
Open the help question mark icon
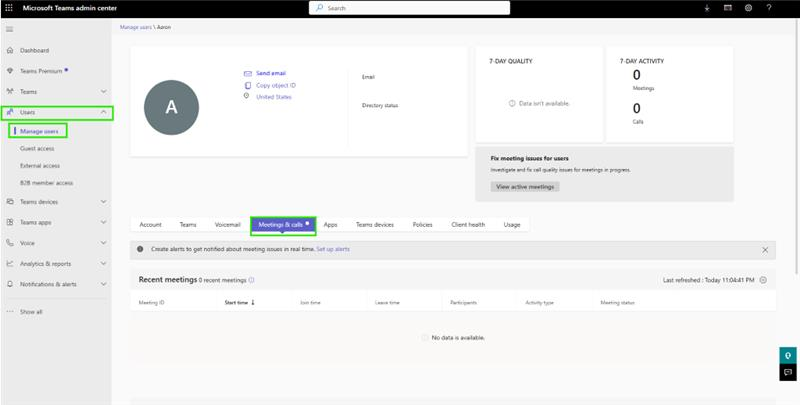click(769, 8)
